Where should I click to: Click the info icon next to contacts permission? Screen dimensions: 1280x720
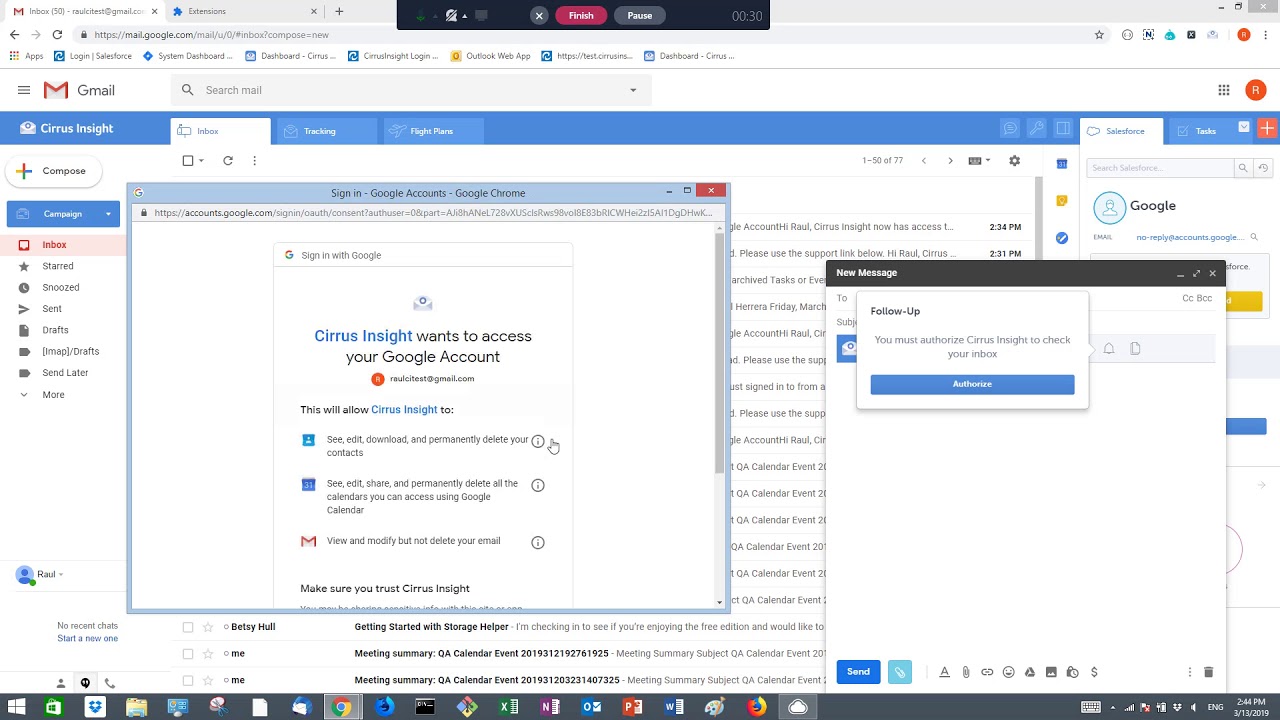[538, 442]
